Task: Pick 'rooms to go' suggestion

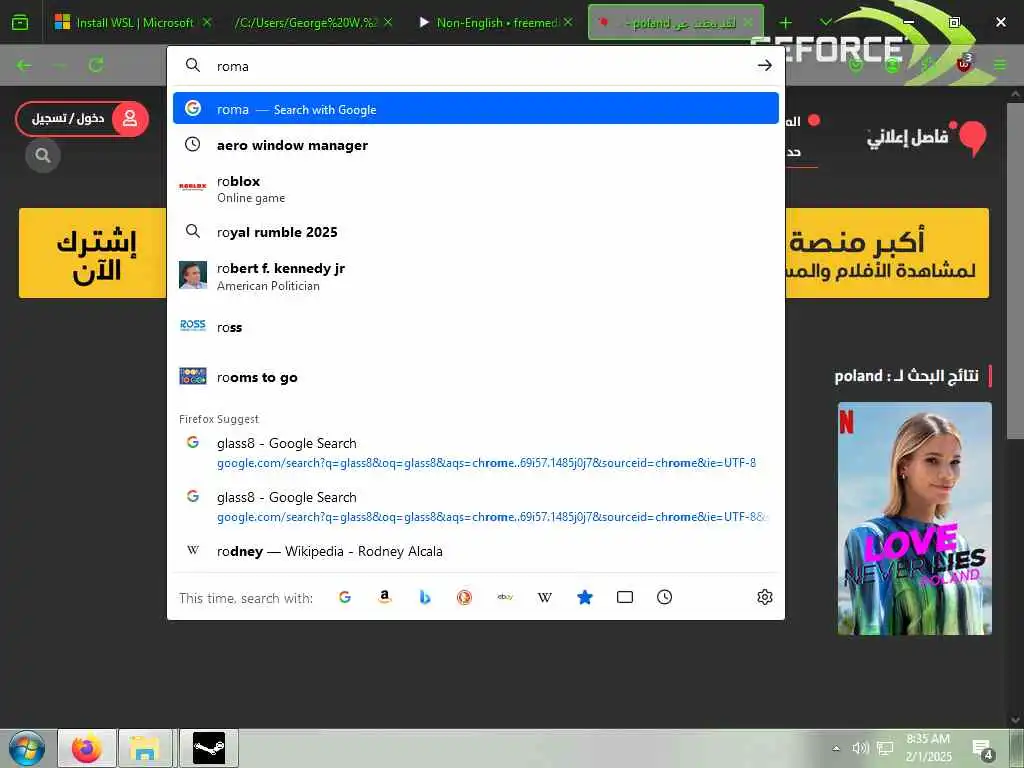Action: coord(475,377)
